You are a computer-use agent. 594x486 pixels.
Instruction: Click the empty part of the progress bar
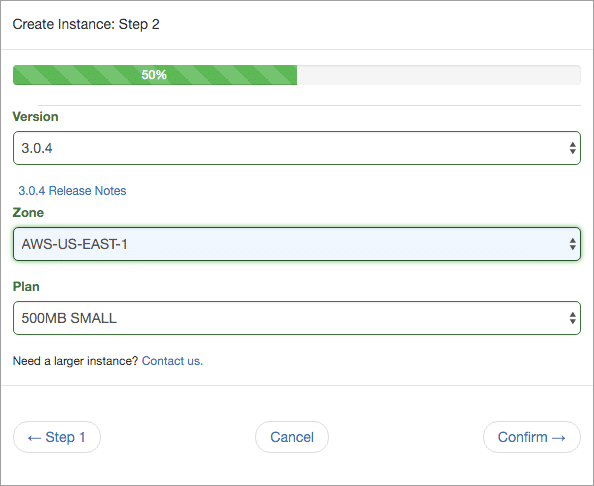coord(439,75)
